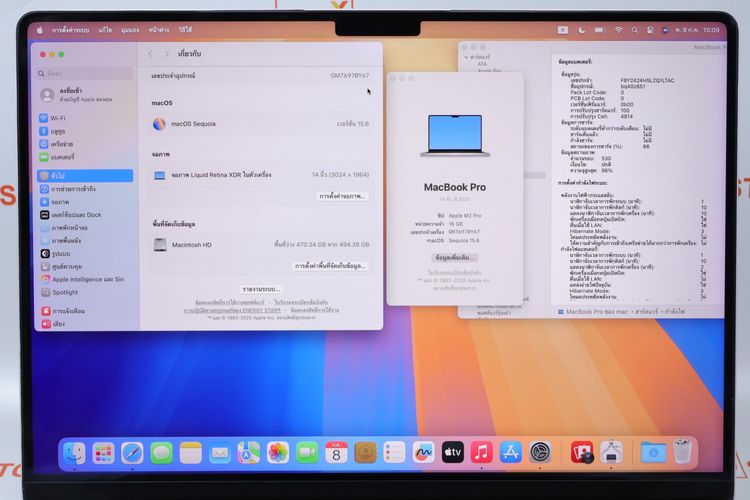Open the Apple menu

click(x=40, y=30)
